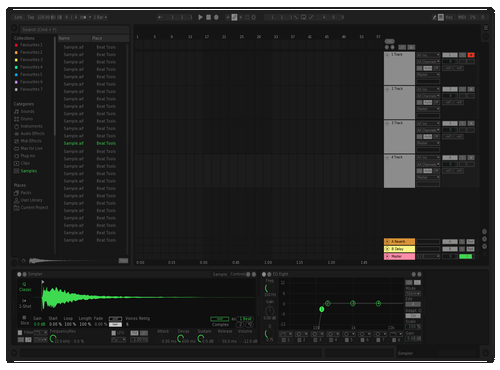Unfold track 4 Track with its arrow
This screenshot has height=370, width=500.
[x=387, y=157]
